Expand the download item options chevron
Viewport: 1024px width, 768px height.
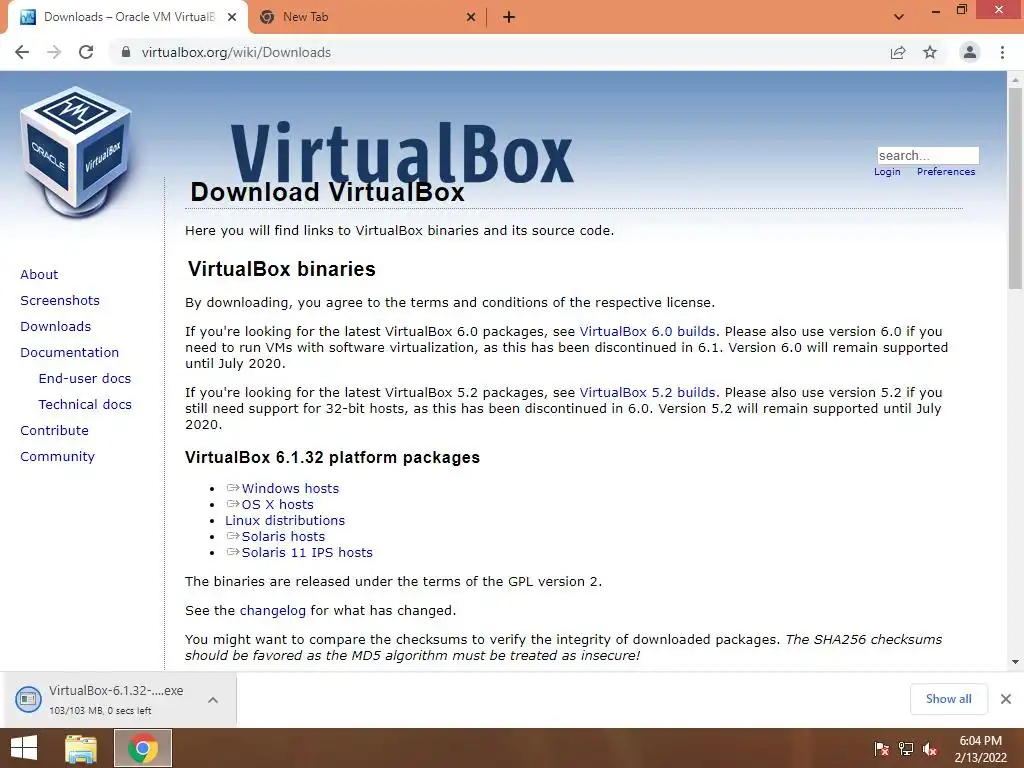click(213, 699)
